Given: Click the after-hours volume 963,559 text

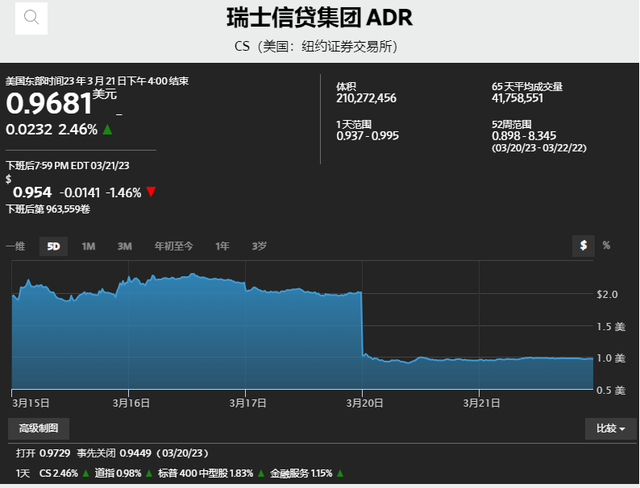Looking at the screenshot, I should [x=48, y=209].
